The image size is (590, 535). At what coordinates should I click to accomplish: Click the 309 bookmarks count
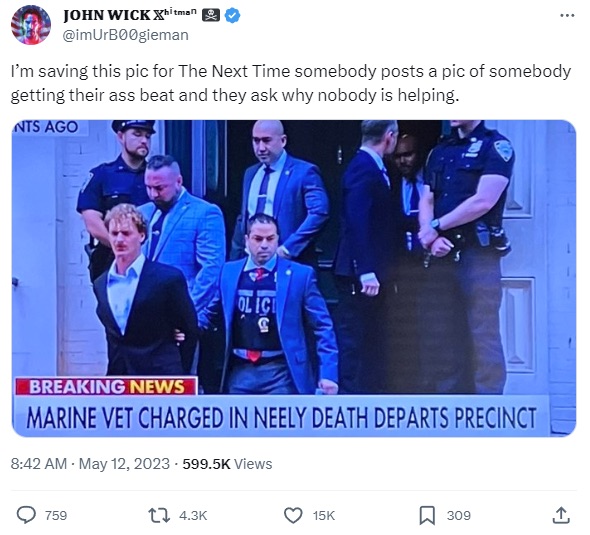[x=459, y=515]
